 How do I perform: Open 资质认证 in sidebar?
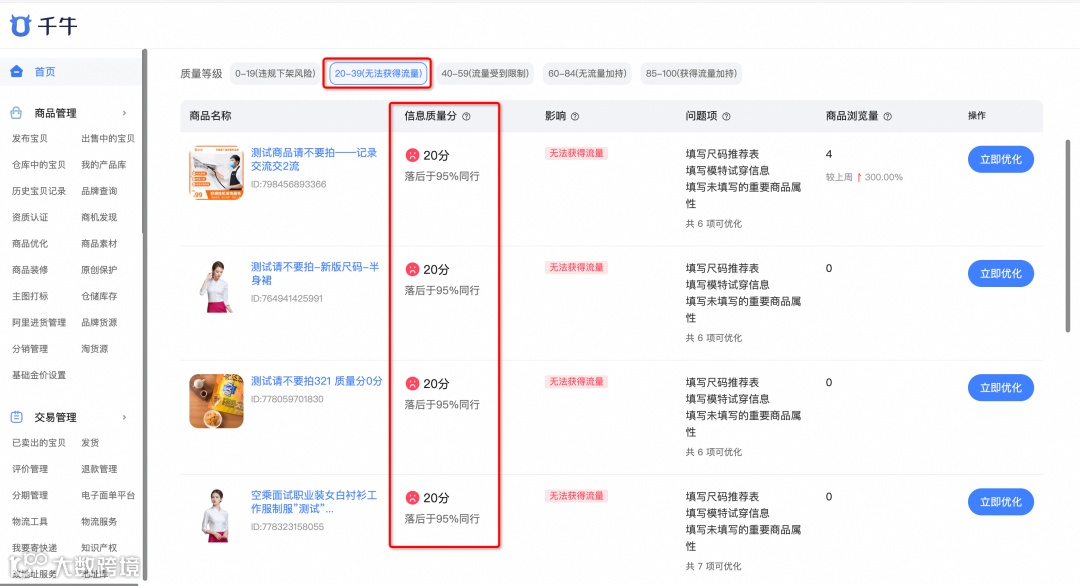30,217
